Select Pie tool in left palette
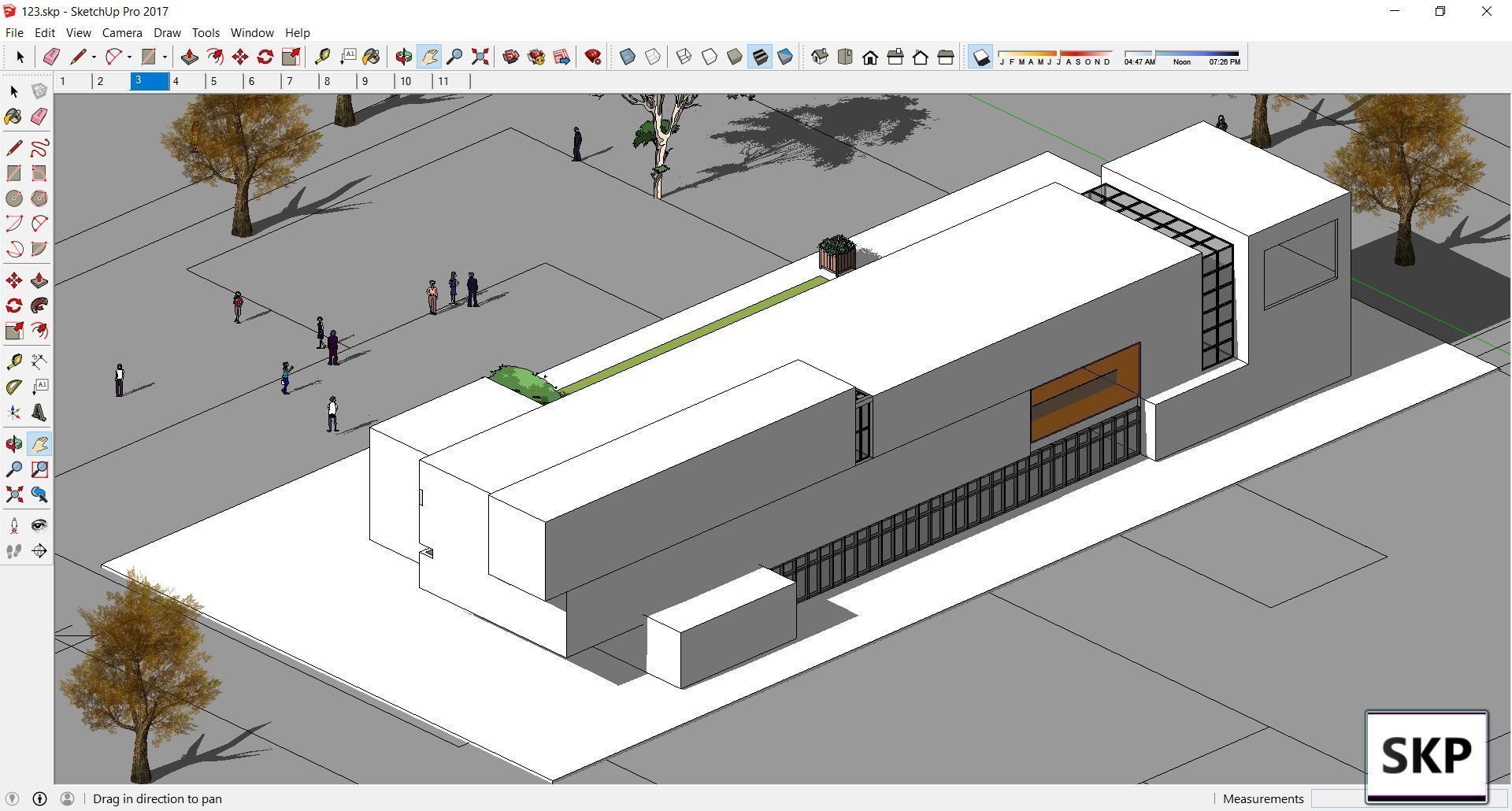This screenshot has width=1512, height=811. coord(39,249)
